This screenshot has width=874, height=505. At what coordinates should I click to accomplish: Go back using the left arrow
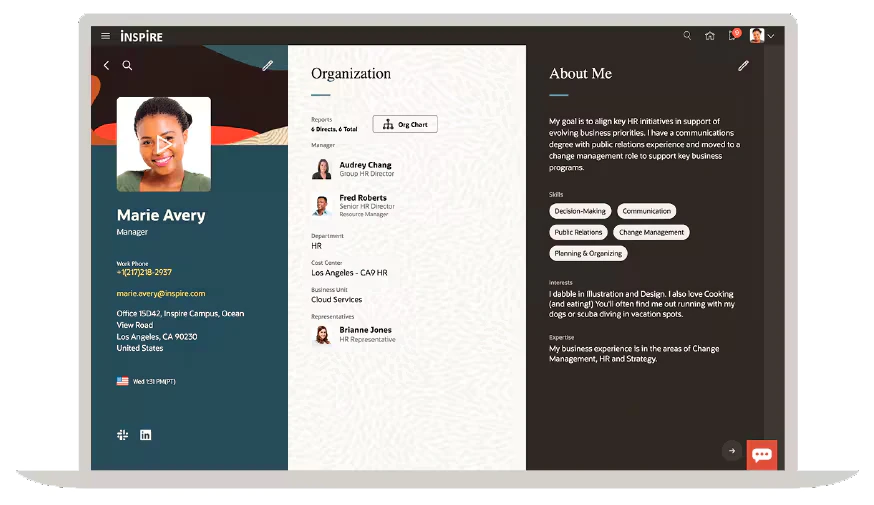click(x=106, y=65)
